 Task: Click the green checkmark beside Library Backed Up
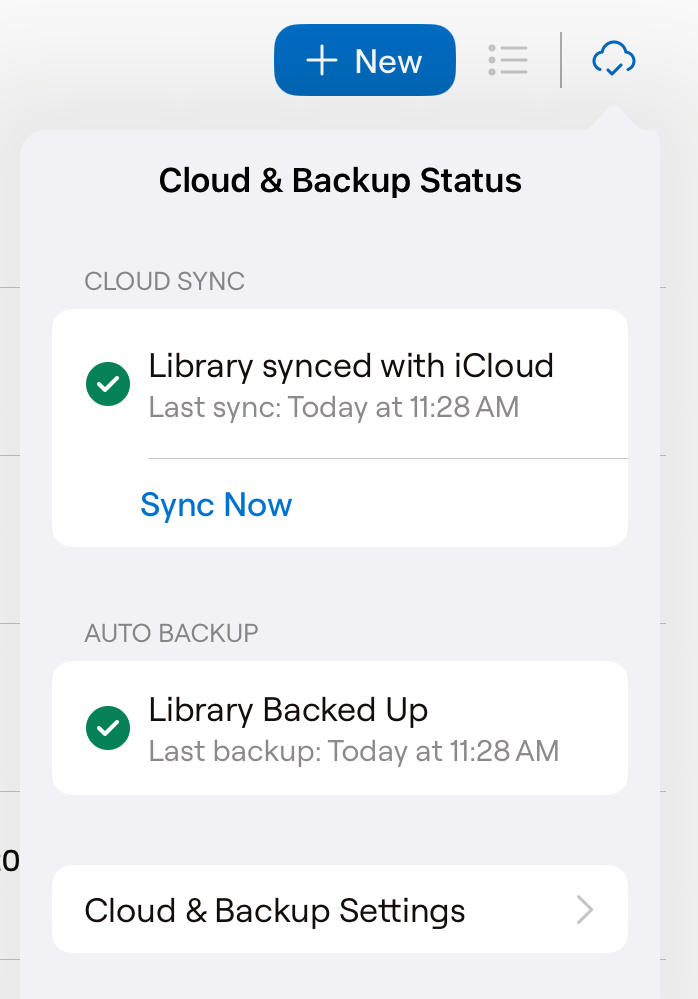coord(108,728)
